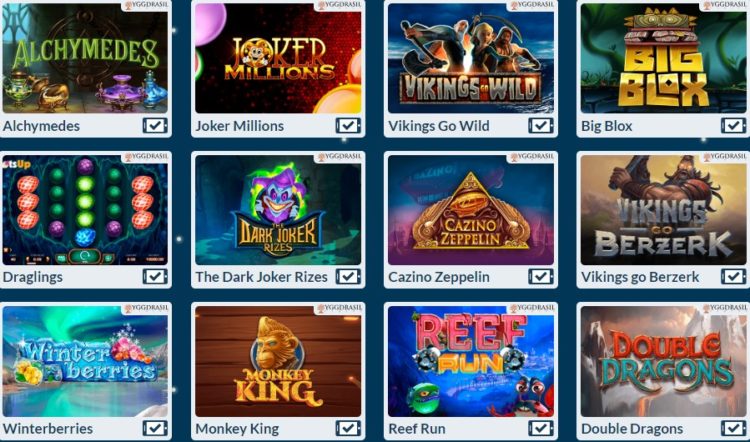Click the mobile-compatible icon beside Alchymedes
This screenshot has height=442, width=750.
click(155, 126)
